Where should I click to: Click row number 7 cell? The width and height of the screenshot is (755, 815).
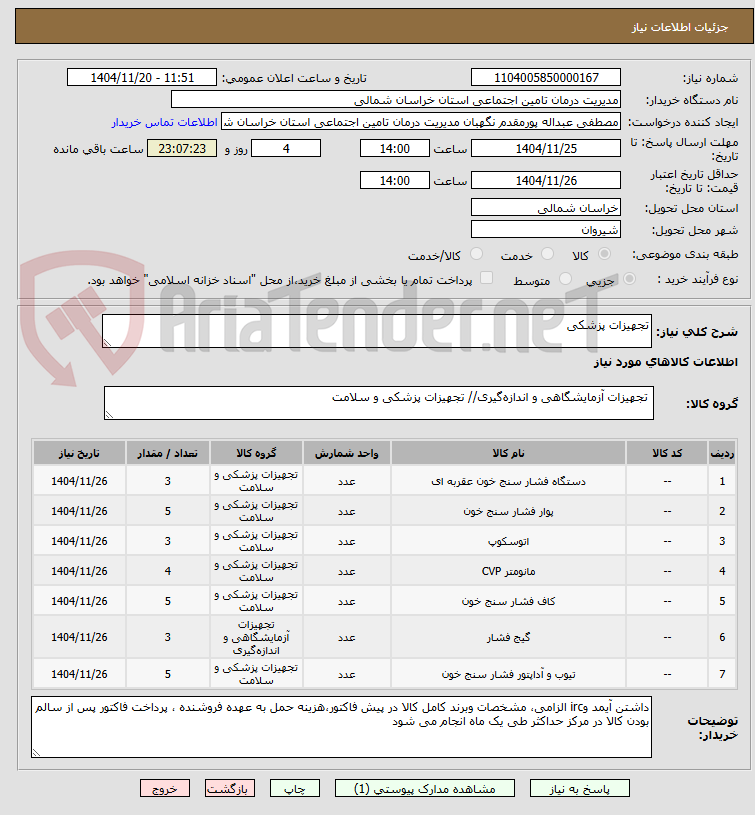tap(722, 674)
